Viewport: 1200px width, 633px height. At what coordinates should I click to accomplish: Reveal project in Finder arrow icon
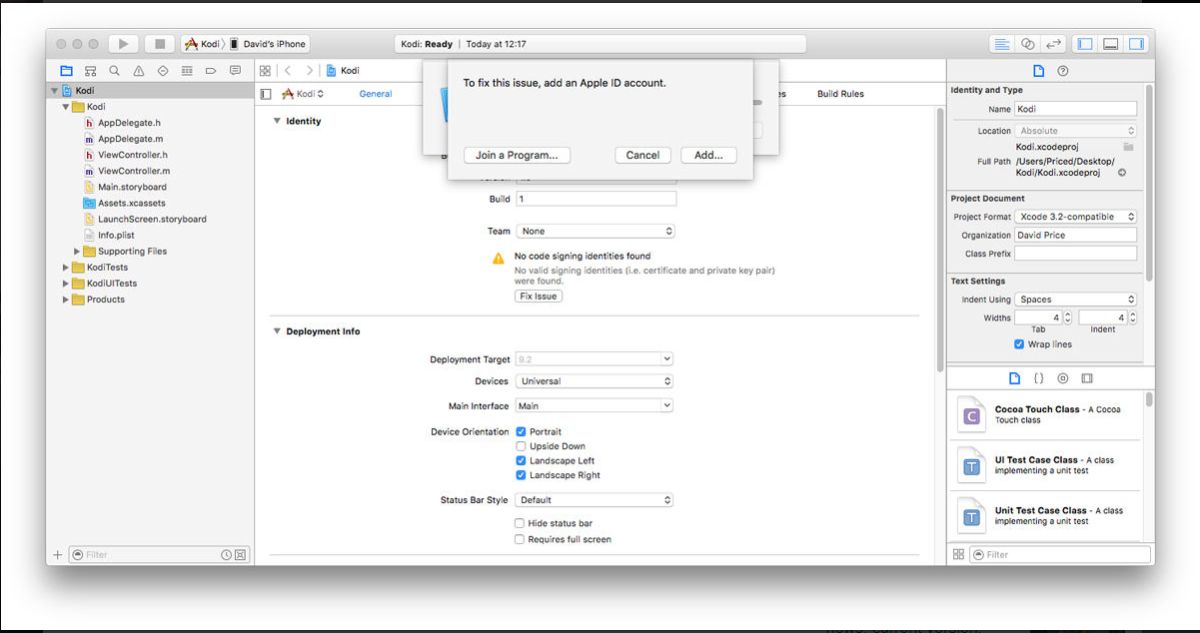[x=1122, y=173]
